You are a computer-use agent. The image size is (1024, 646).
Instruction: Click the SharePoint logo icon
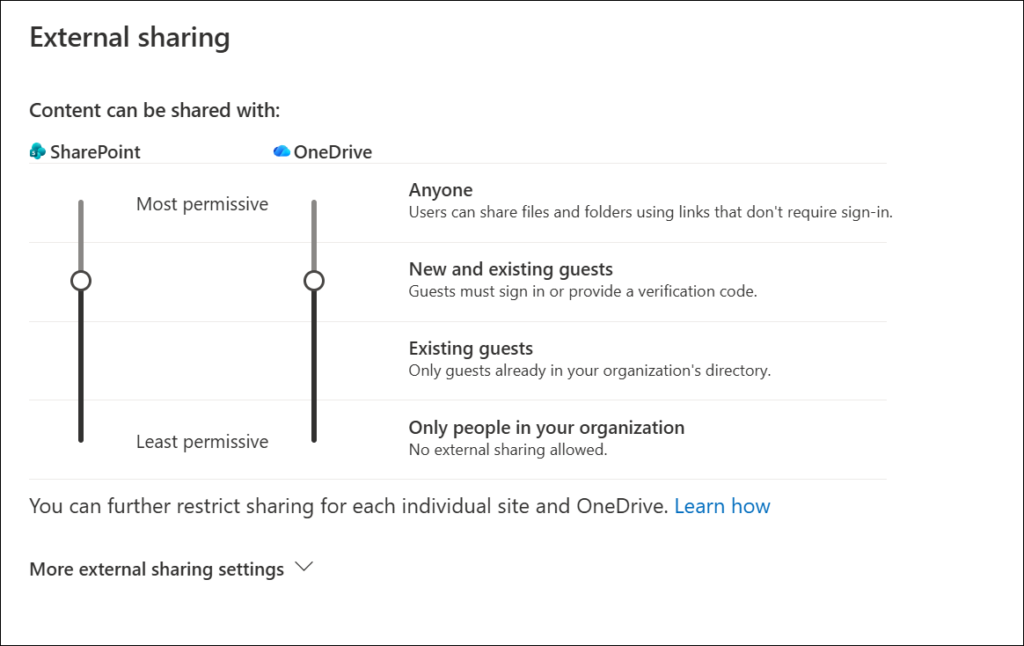38,152
